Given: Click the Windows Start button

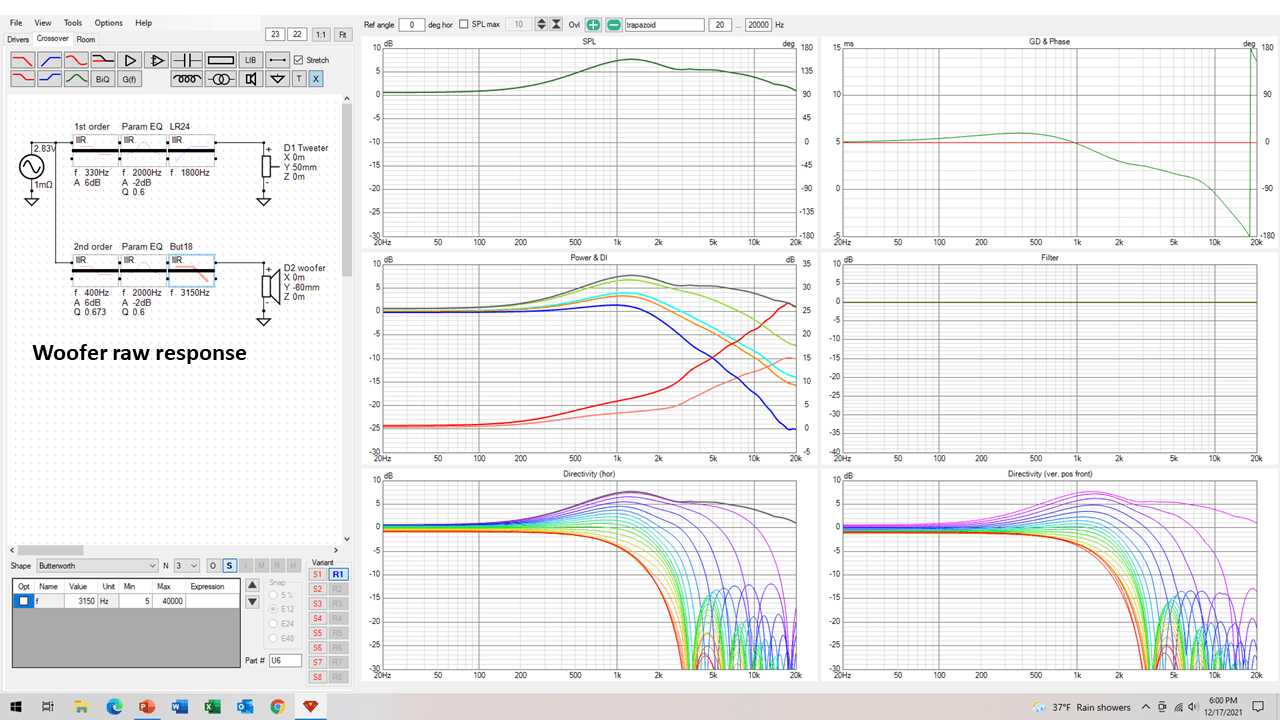Looking at the screenshot, I should 16,707.
